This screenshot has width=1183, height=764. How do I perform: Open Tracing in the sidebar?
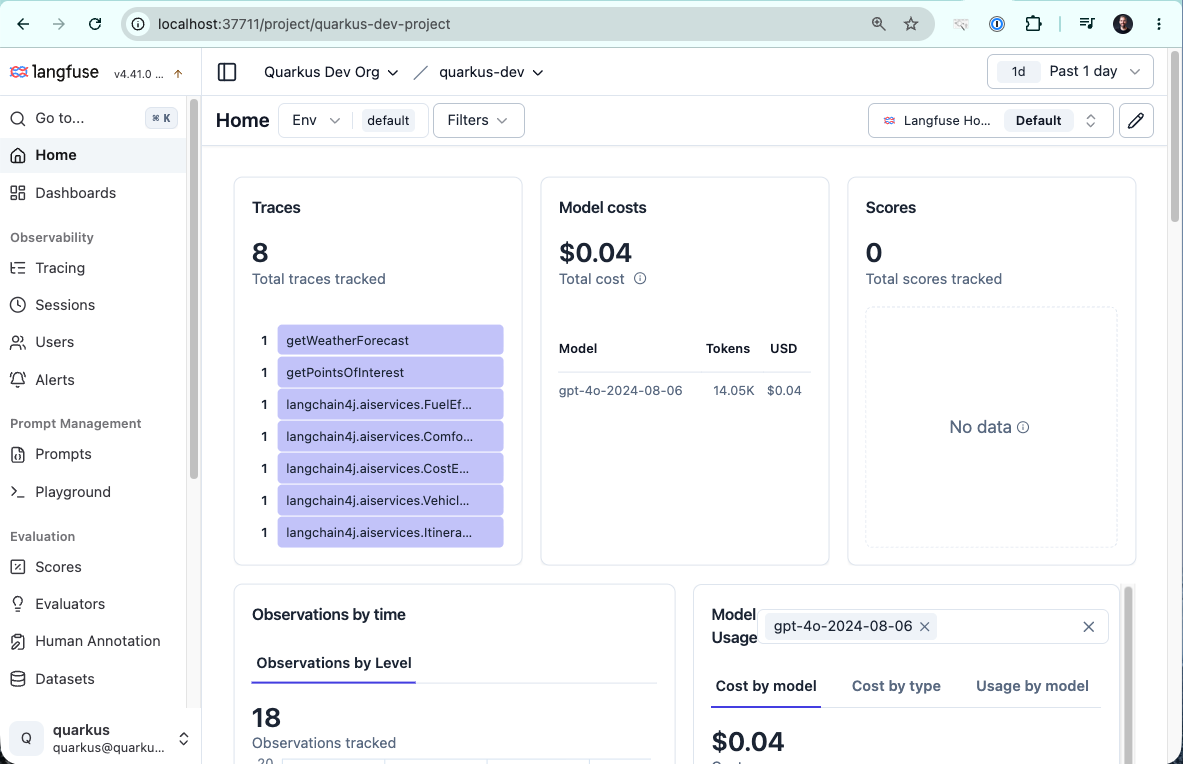pos(94,268)
